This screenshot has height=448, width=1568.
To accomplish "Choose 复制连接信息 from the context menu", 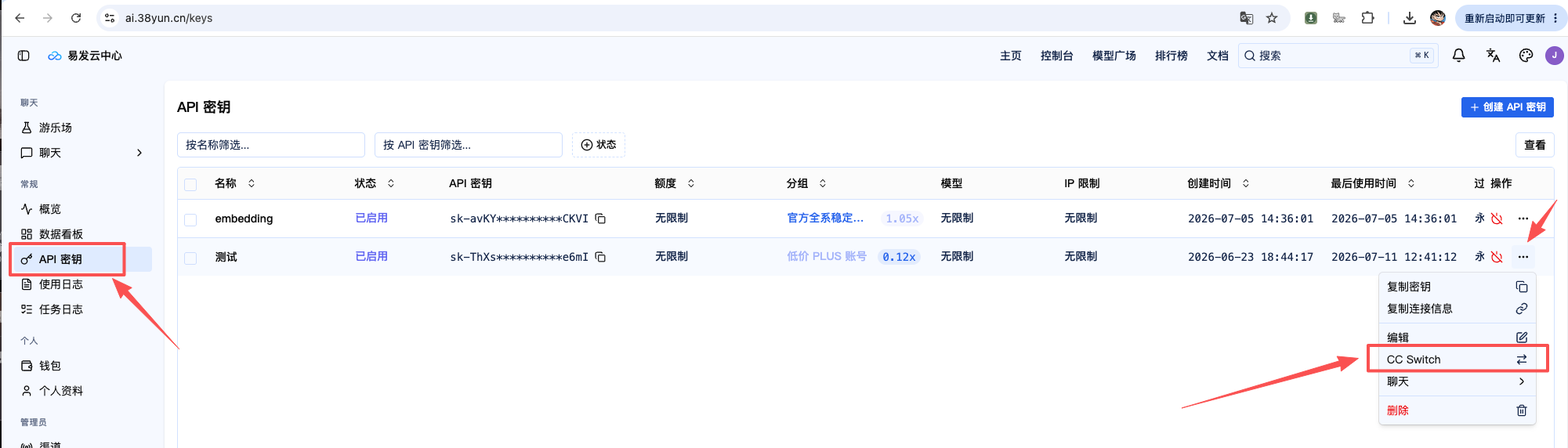I will tap(1457, 309).
